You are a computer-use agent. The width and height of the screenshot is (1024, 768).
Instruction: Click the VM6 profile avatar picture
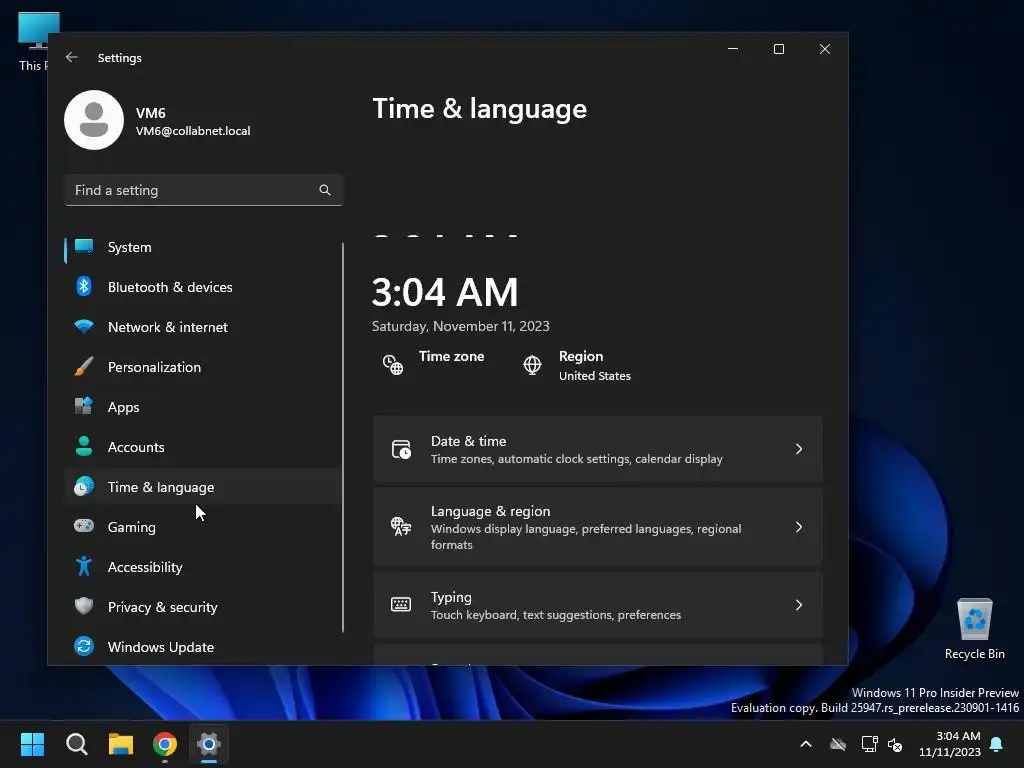click(x=94, y=120)
